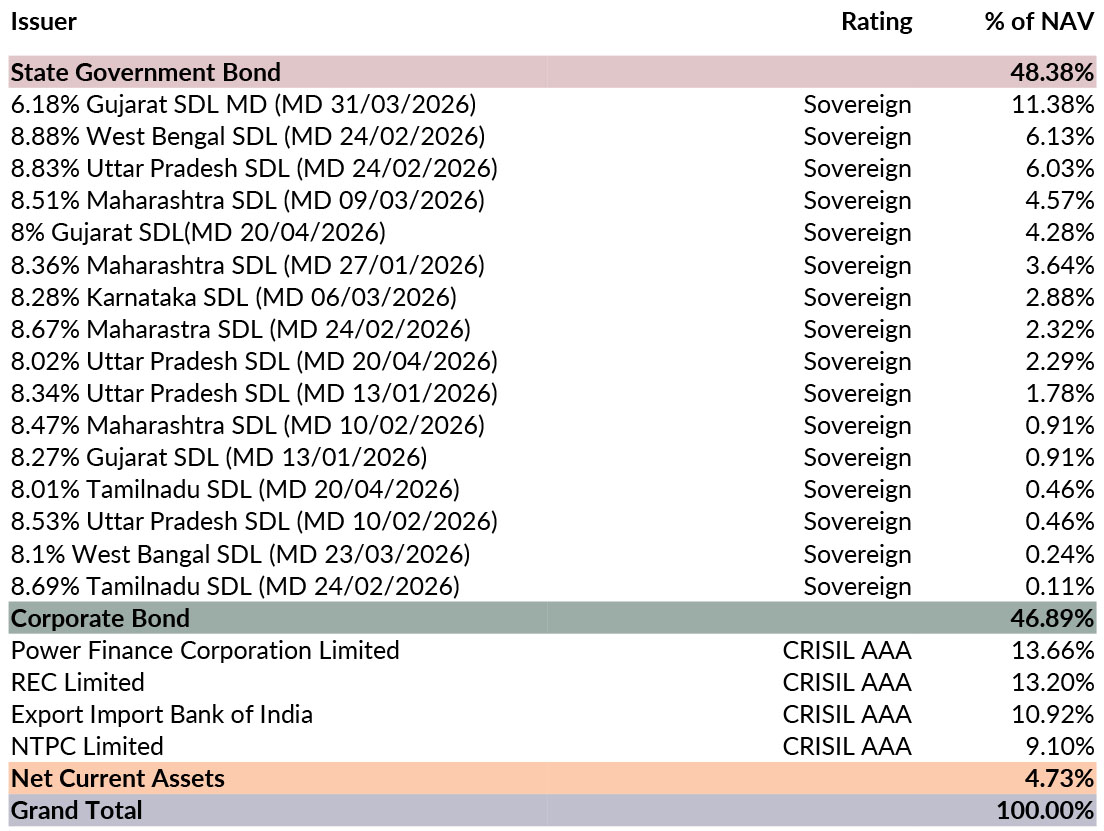Select 8.1% West Bangal SDL row

click(x=240, y=553)
